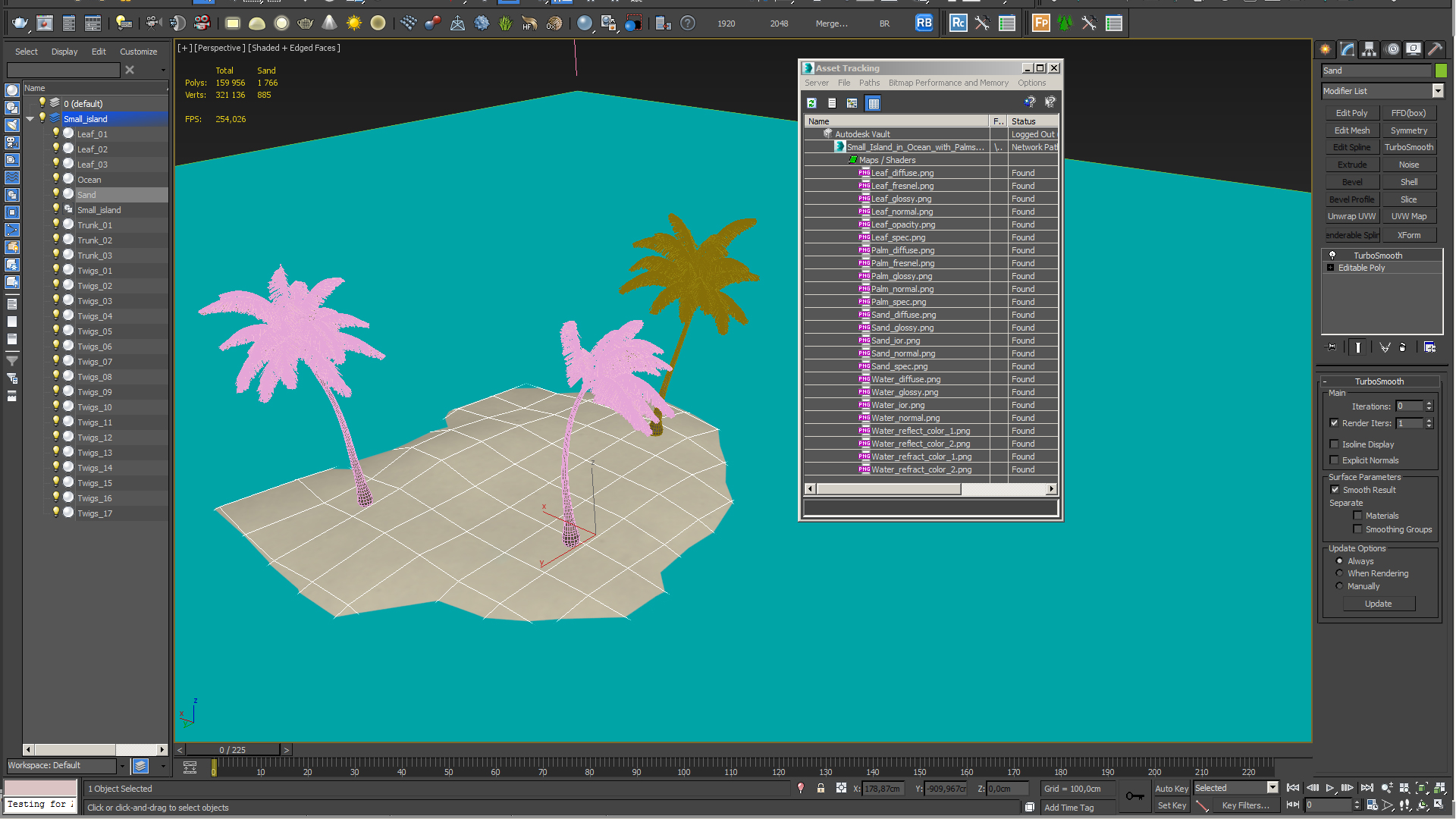
Task: Increase the Iterations spinner value
Action: pos(1429,403)
